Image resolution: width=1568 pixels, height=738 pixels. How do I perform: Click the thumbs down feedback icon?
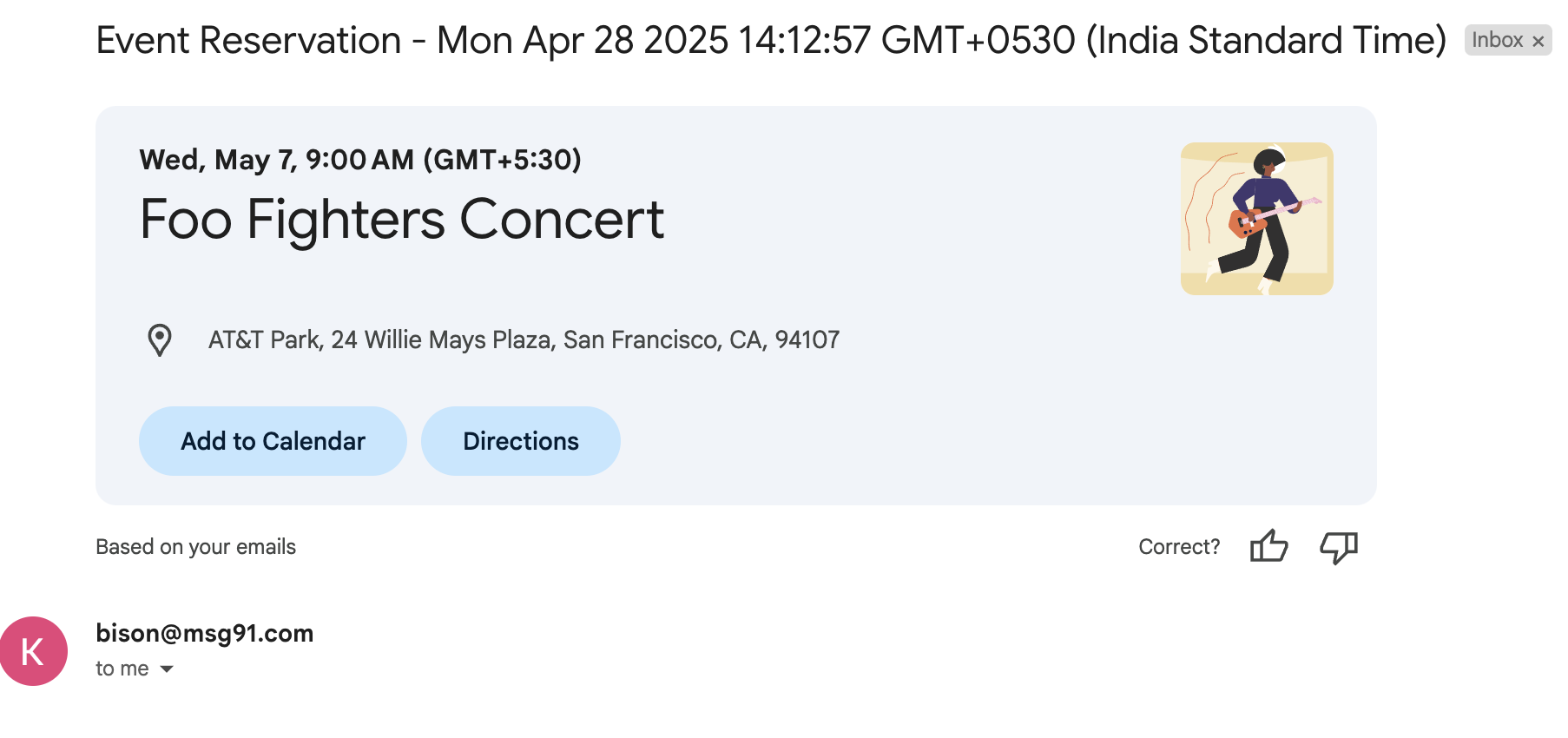coord(1338,546)
